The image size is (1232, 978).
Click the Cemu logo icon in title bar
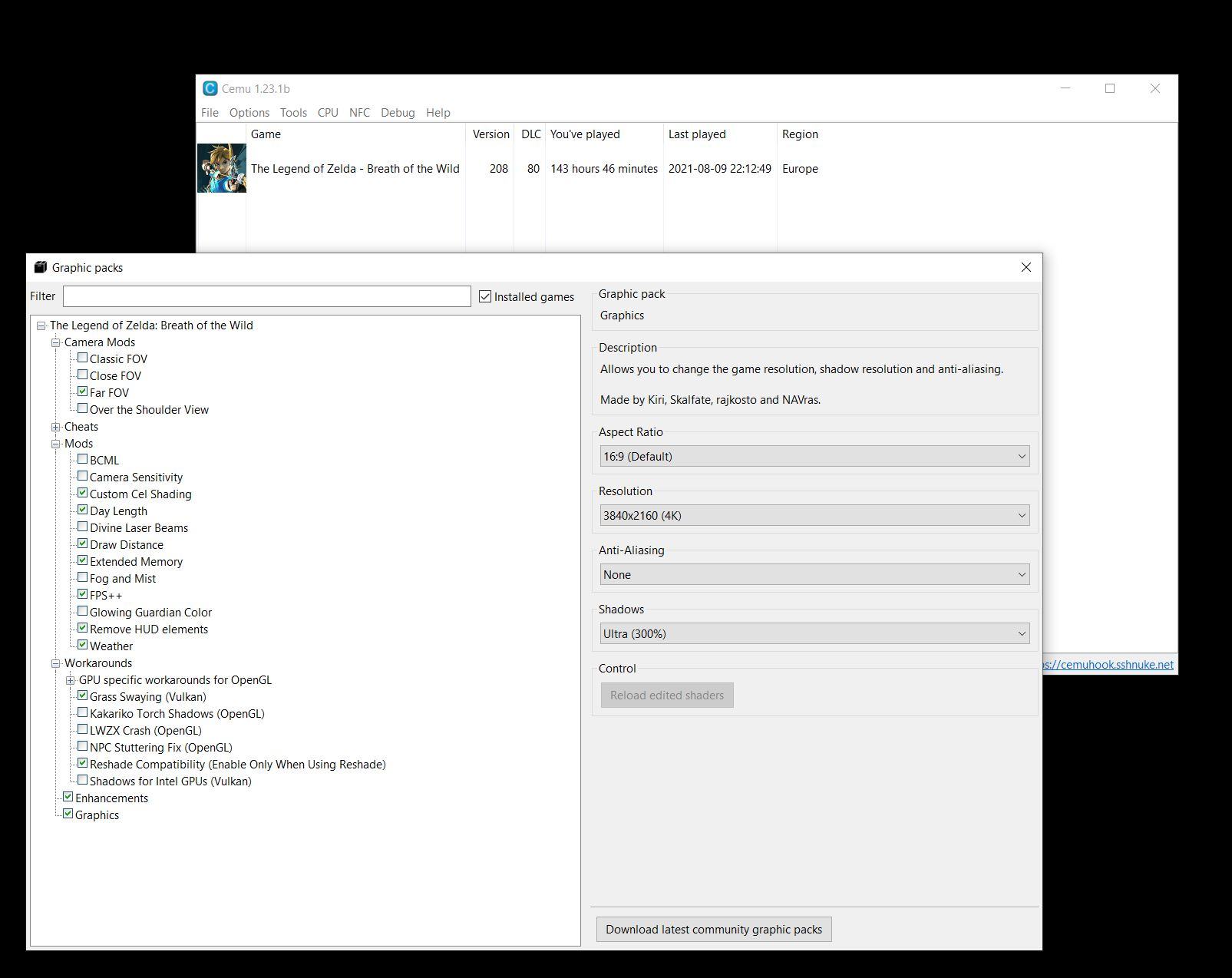[210, 88]
